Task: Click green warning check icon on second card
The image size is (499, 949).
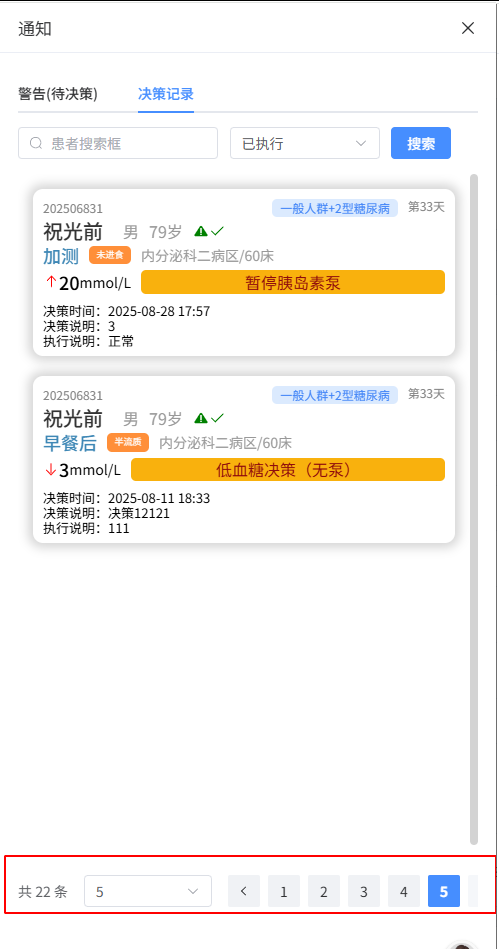Action: (x=209, y=418)
